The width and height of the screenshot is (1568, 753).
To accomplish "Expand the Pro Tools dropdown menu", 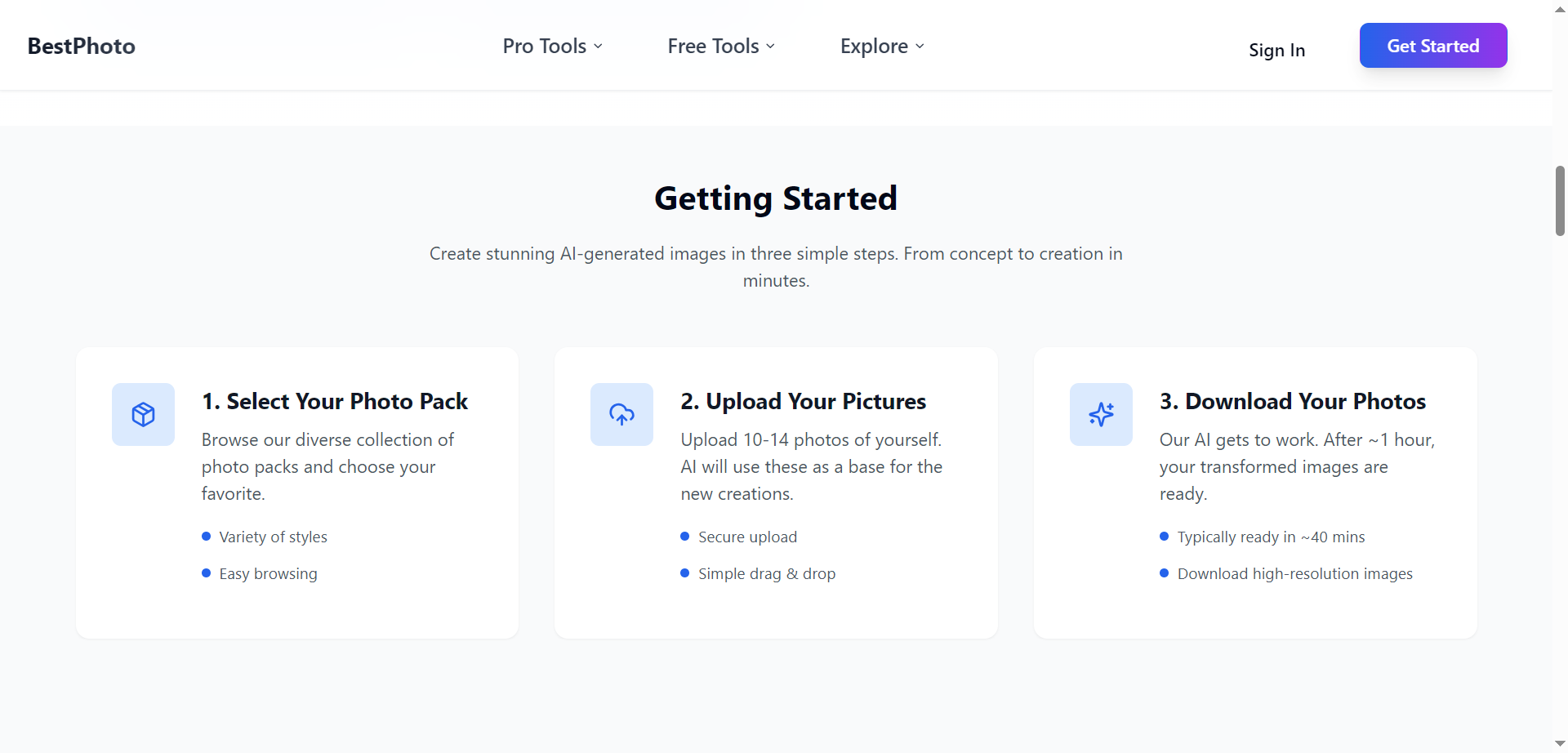I will [553, 47].
